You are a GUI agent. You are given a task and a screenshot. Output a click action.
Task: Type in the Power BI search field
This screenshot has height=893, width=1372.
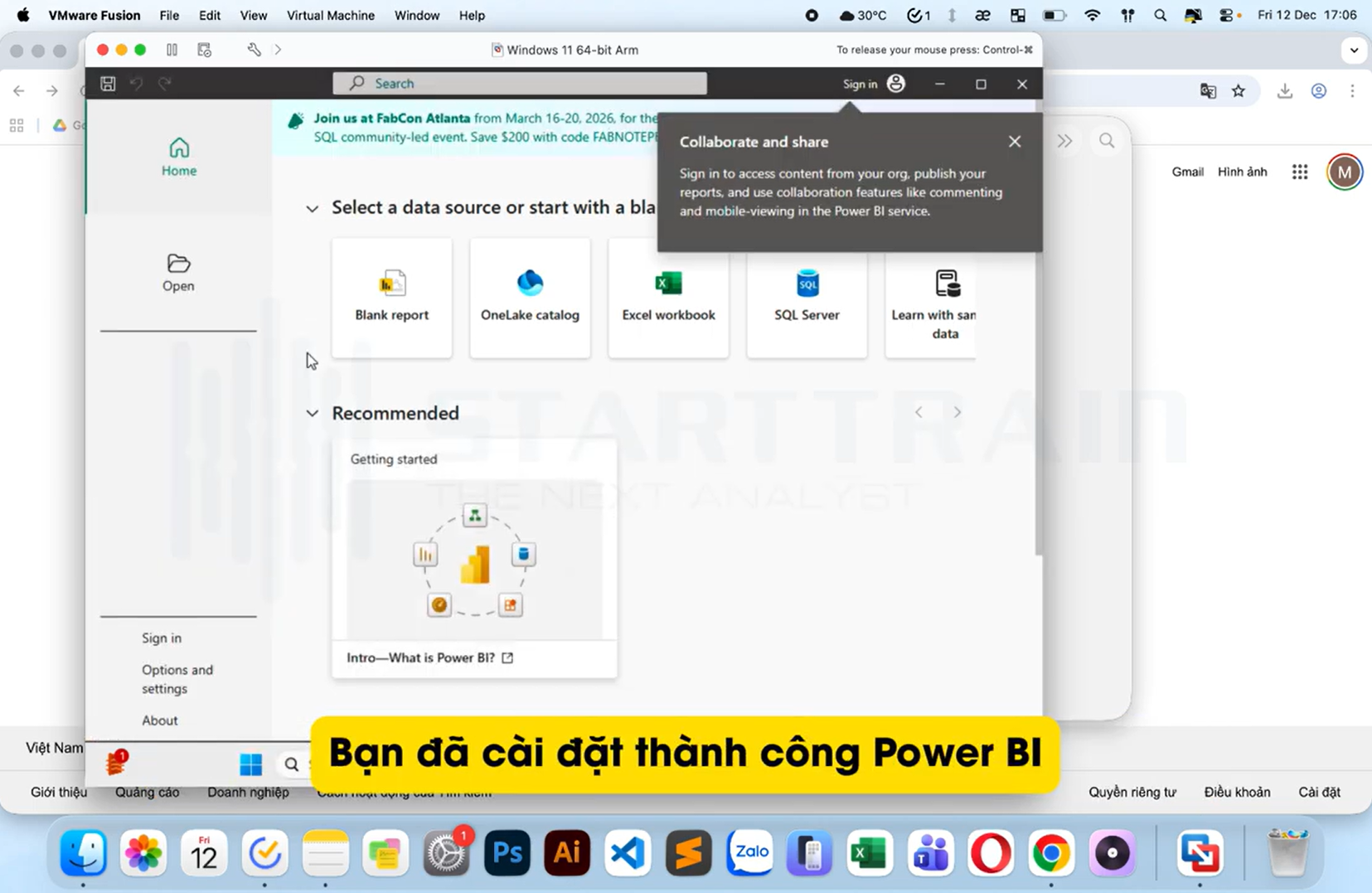(520, 83)
